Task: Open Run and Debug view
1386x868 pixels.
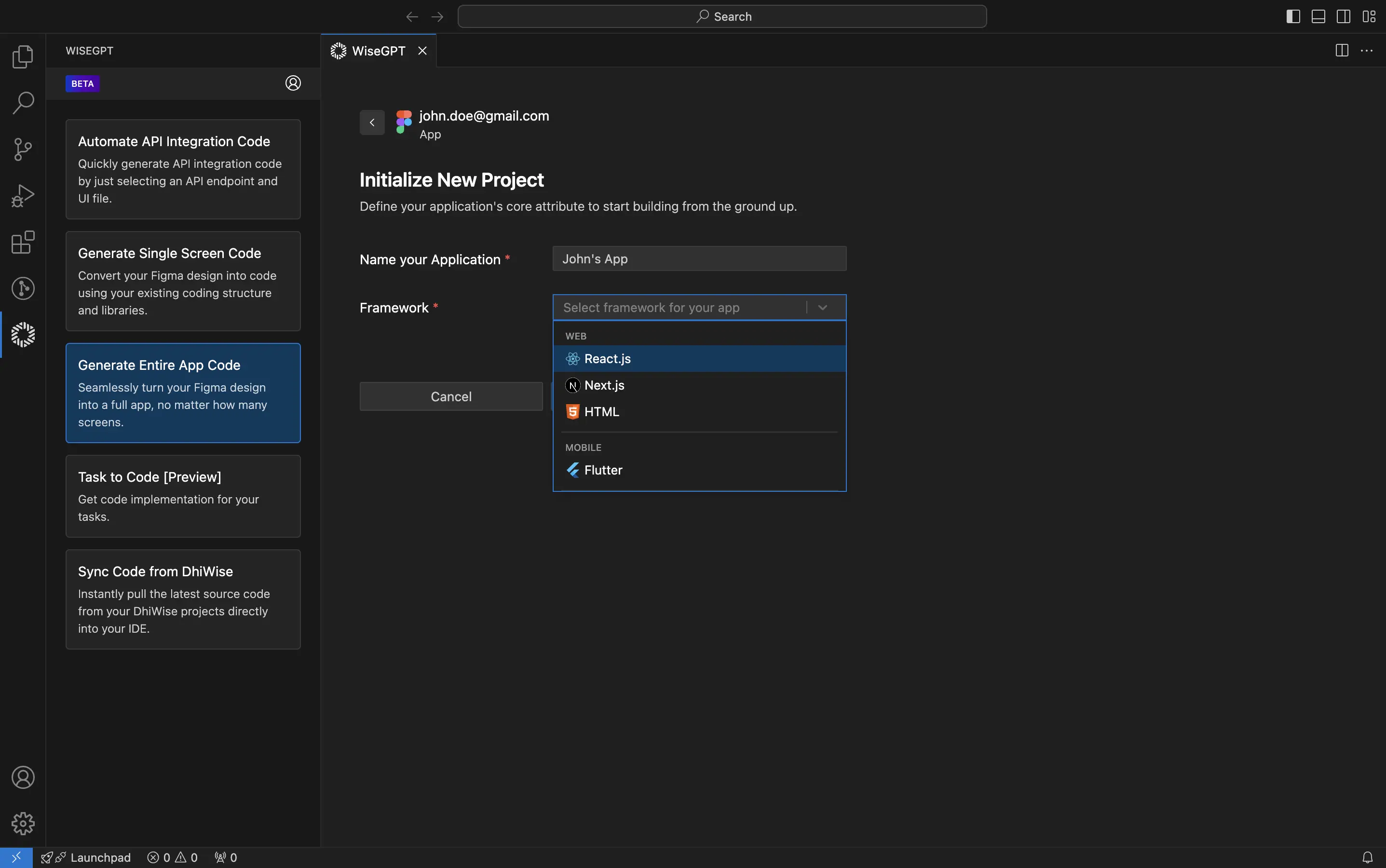Action: click(x=23, y=196)
